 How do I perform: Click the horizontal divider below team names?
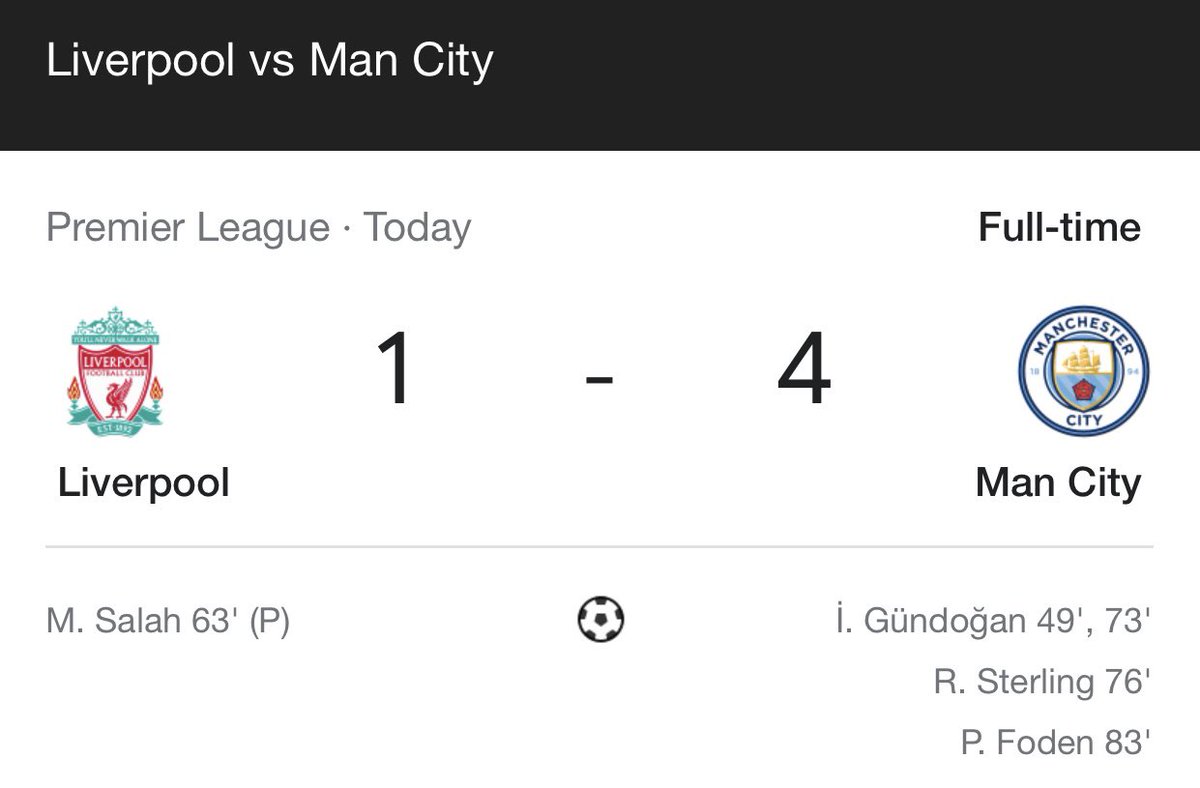(599, 547)
